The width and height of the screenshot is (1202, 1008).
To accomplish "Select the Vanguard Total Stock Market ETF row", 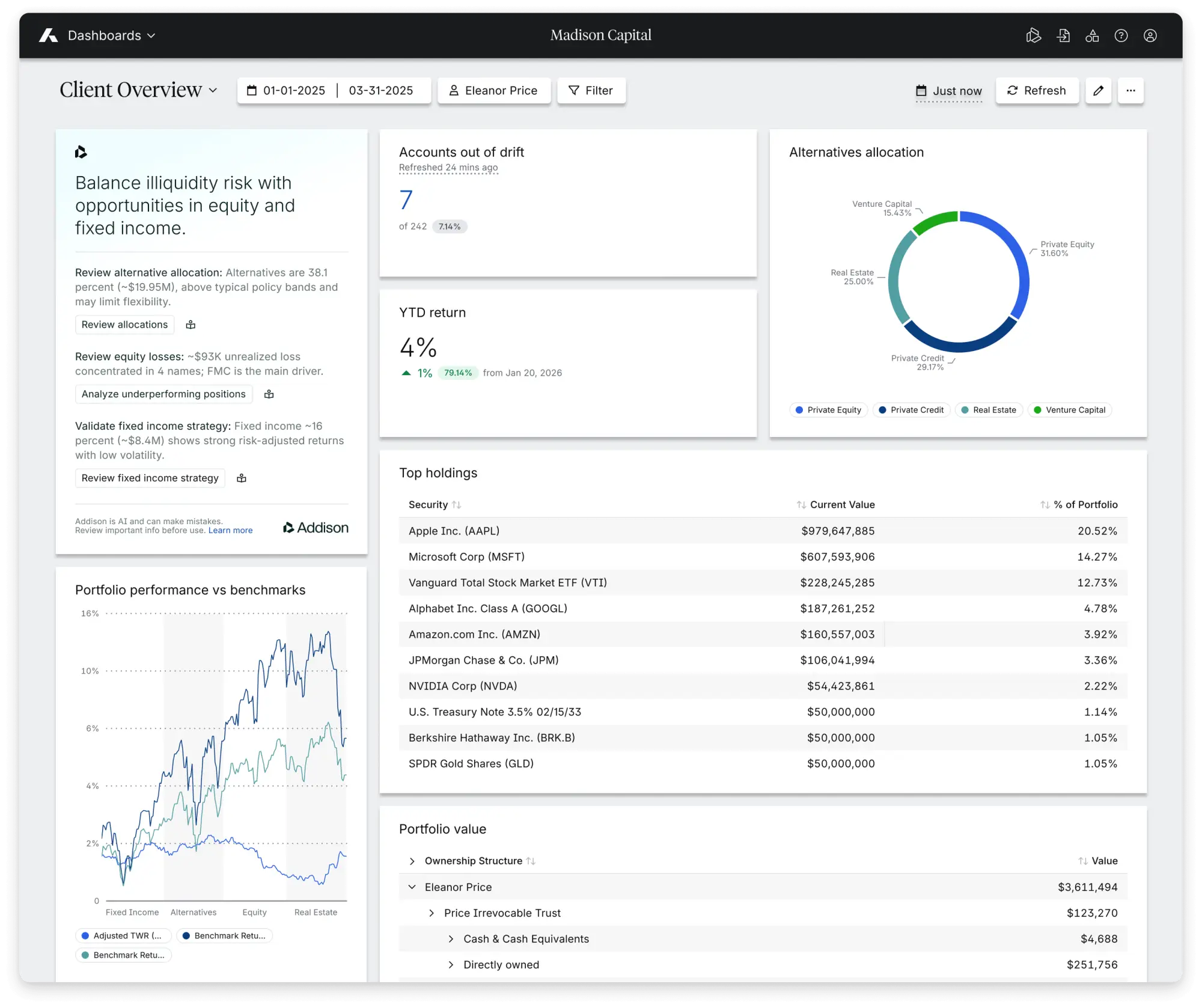I will (x=763, y=582).
